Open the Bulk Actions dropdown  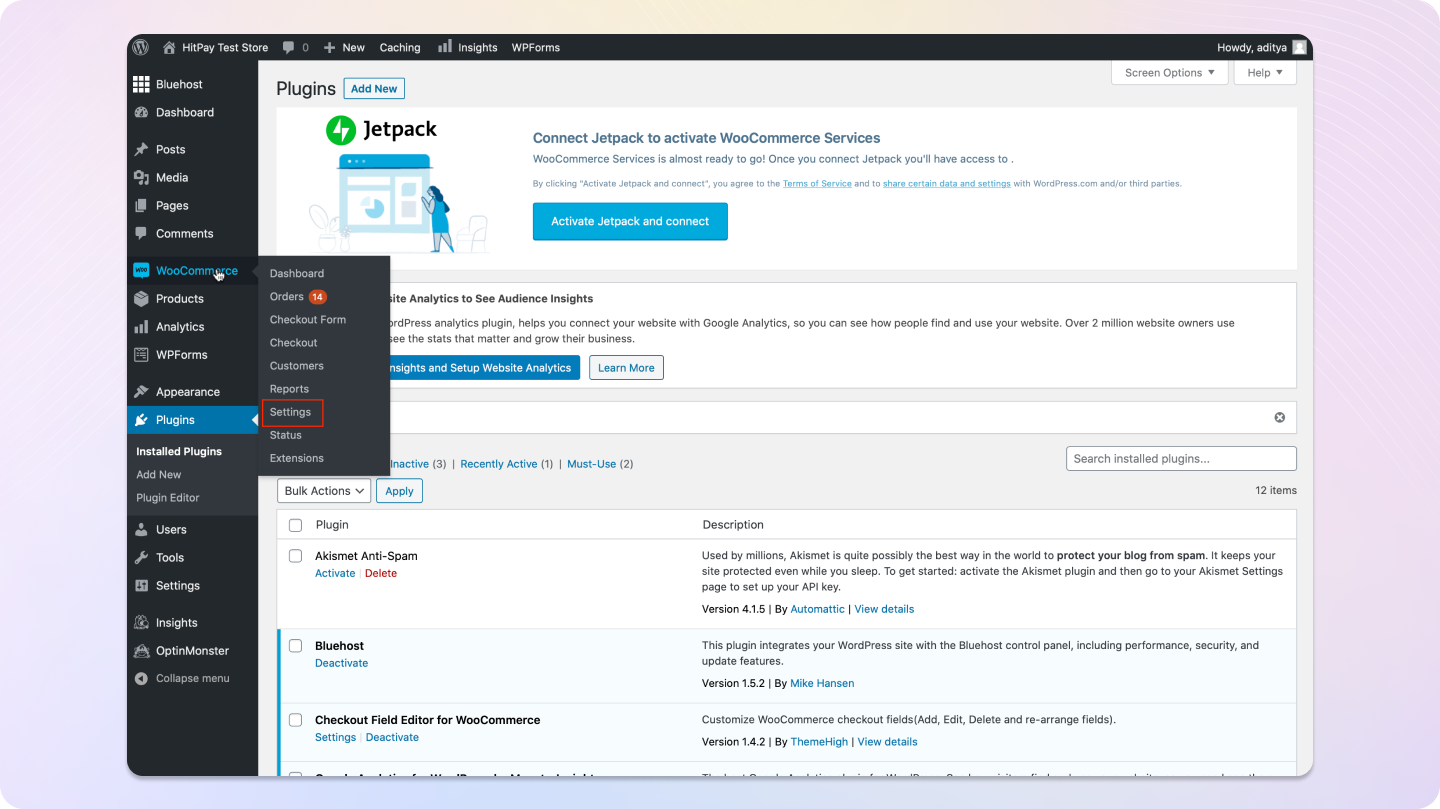pyautogui.click(x=324, y=490)
